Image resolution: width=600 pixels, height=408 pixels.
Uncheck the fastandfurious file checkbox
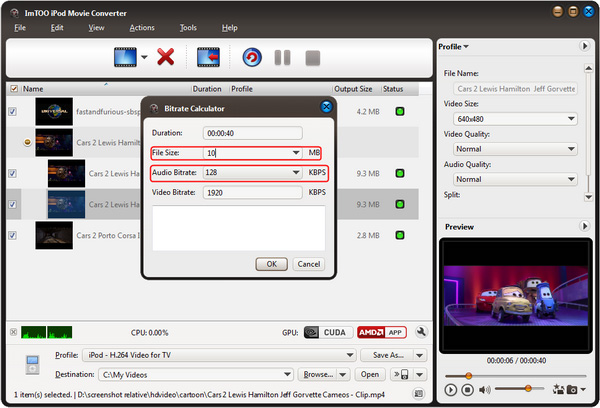[12, 111]
